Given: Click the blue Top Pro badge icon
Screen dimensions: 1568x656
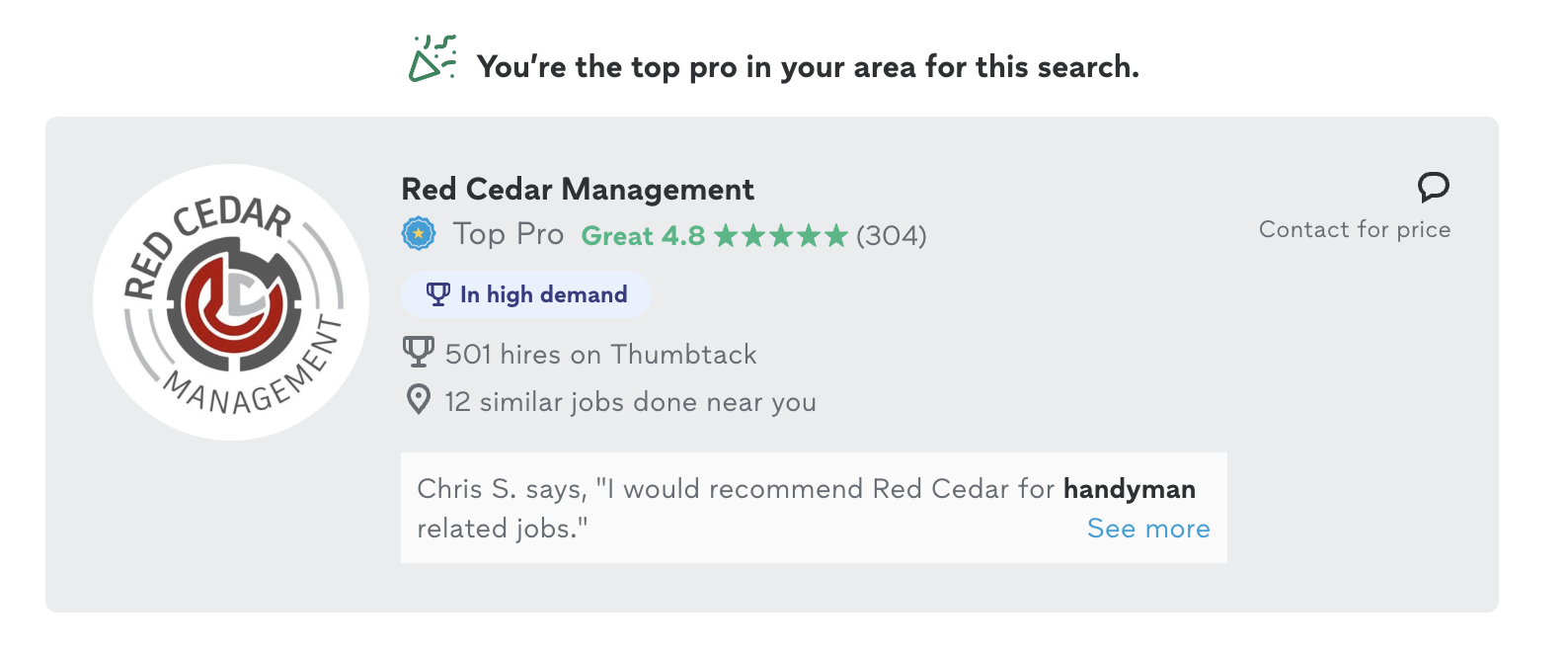Looking at the screenshot, I should pos(419,234).
